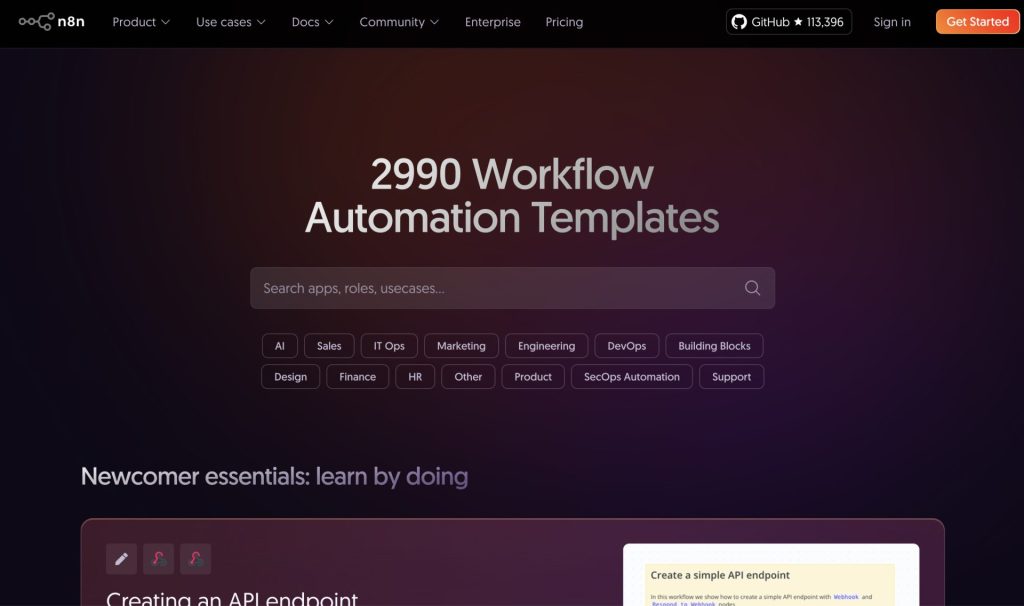Expand the Use cases dropdown menu
The image size is (1024, 606).
point(231,22)
